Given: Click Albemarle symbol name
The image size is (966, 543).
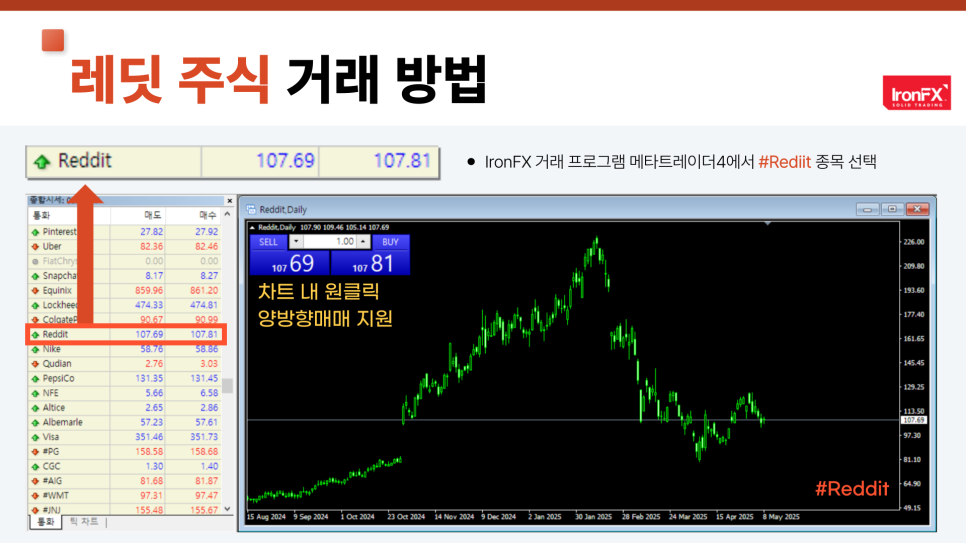Looking at the screenshot, I should coord(62,422).
